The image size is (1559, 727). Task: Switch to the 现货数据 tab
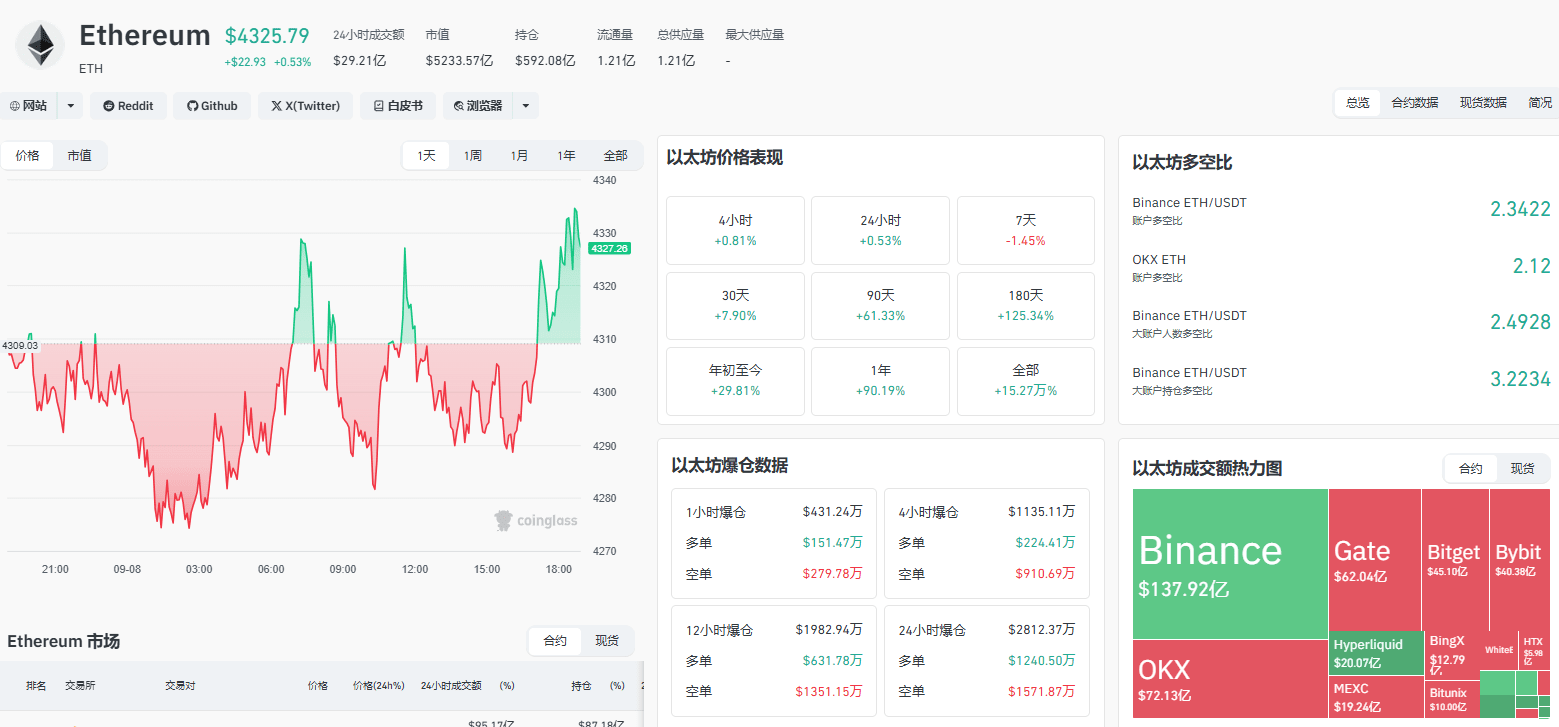[1482, 103]
